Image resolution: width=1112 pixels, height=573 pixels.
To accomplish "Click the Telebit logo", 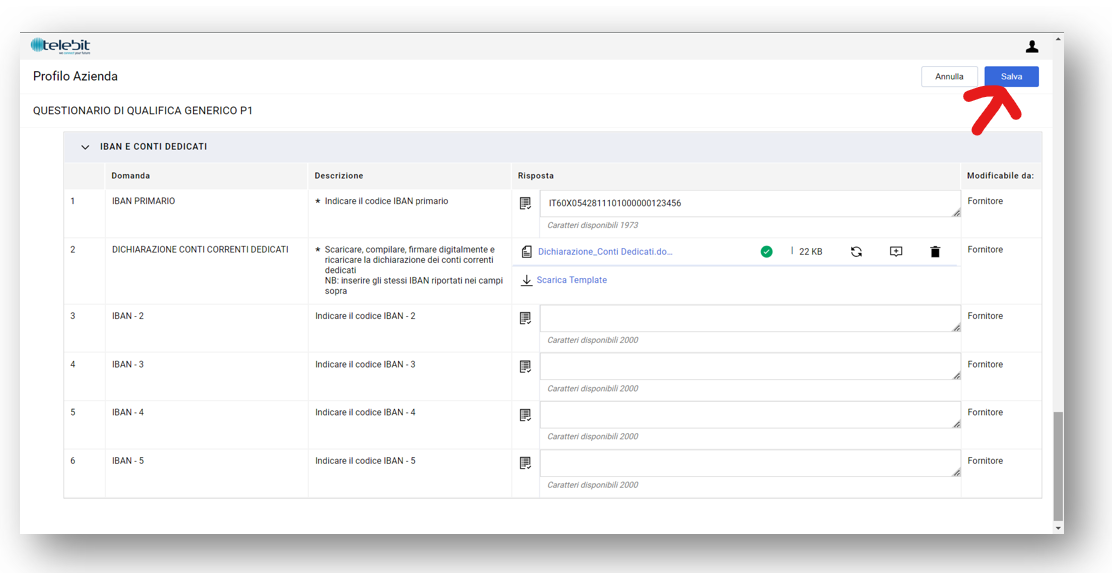I will pyautogui.click(x=60, y=46).
